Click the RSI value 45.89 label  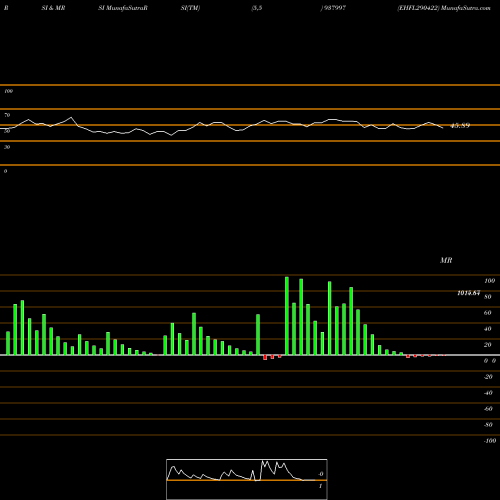460,126
